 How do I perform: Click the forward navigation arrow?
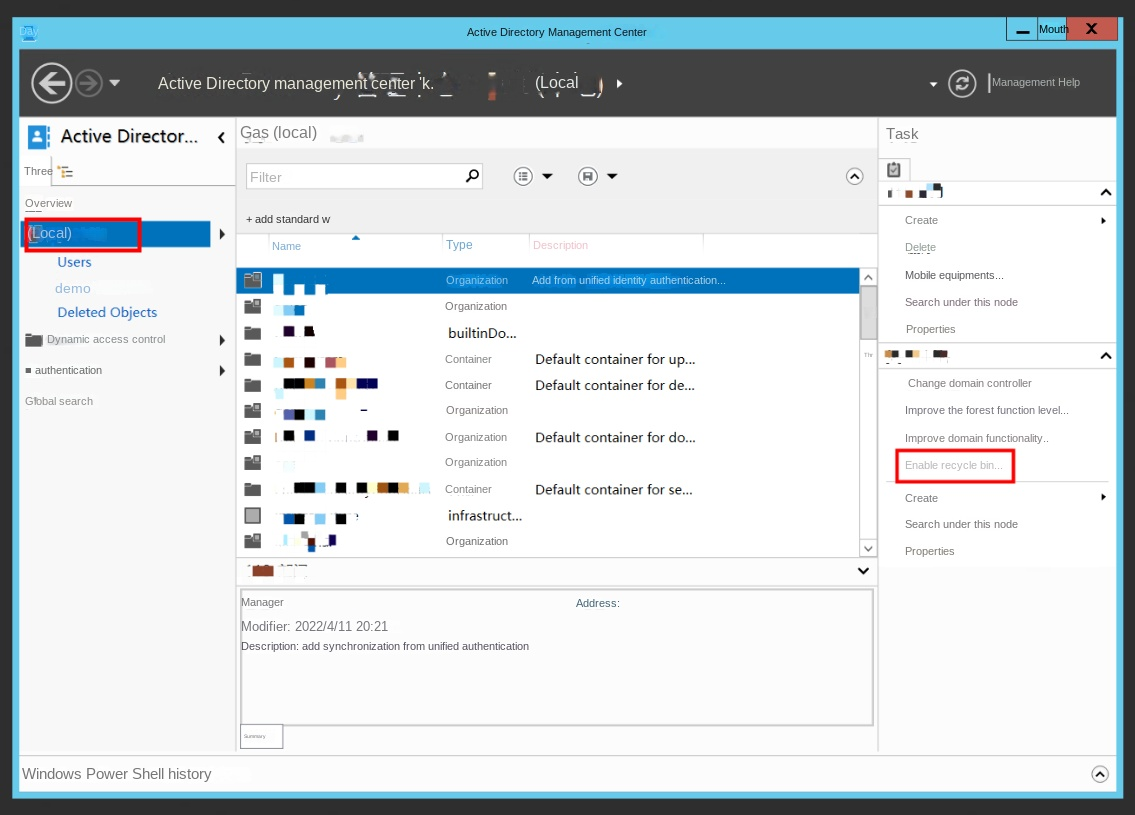(x=89, y=83)
